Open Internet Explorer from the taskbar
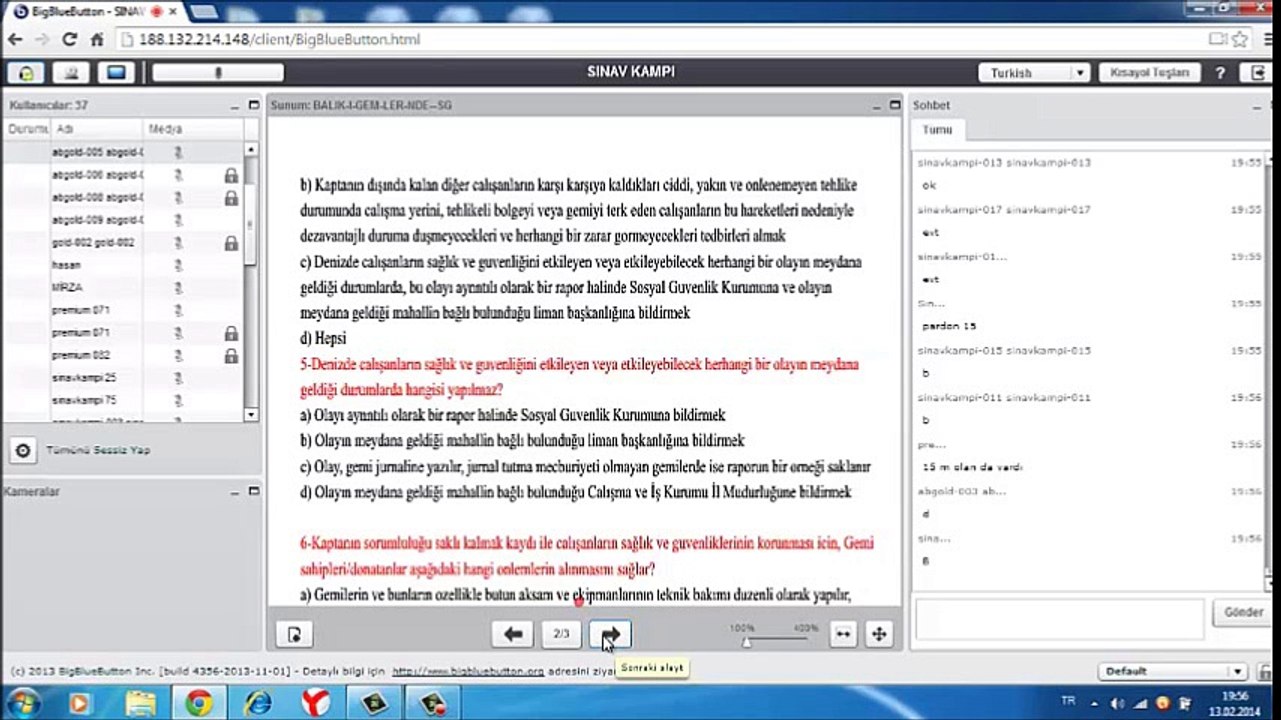This screenshot has height=720, width=1281. coord(257,703)
